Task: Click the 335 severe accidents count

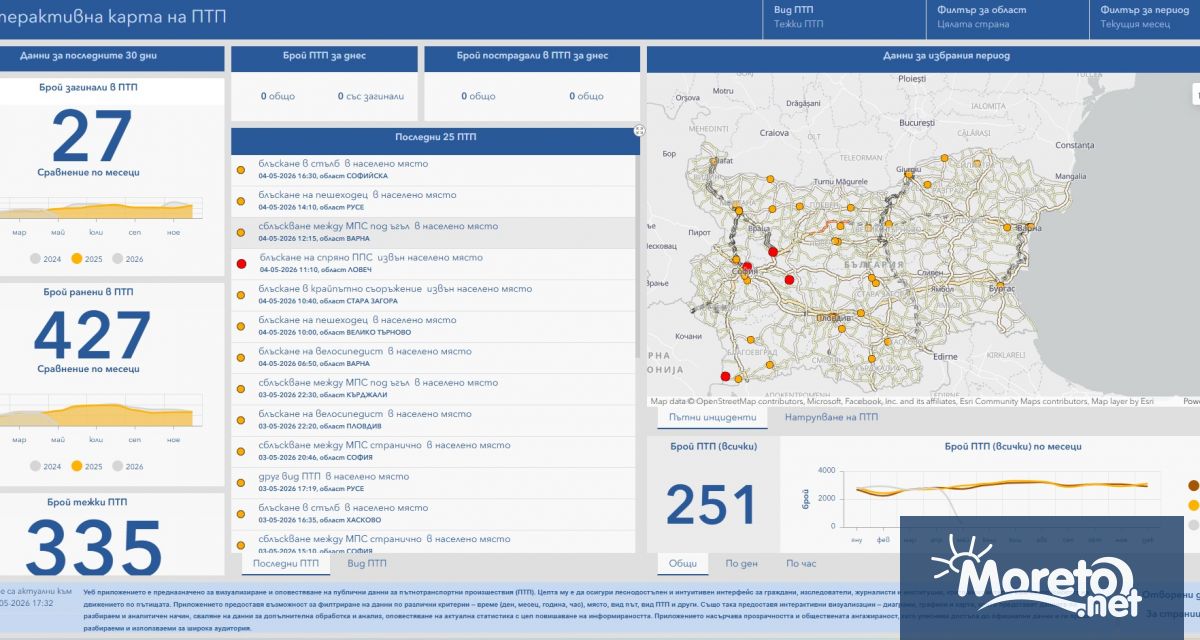Action: click(x=93, y=546)
